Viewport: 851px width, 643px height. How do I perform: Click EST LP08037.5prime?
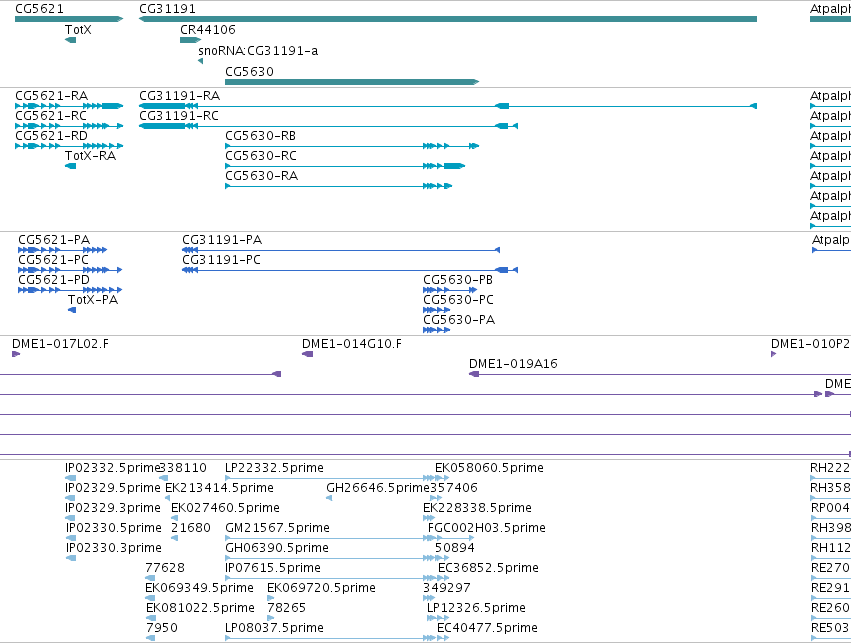[x=274, y=628]
